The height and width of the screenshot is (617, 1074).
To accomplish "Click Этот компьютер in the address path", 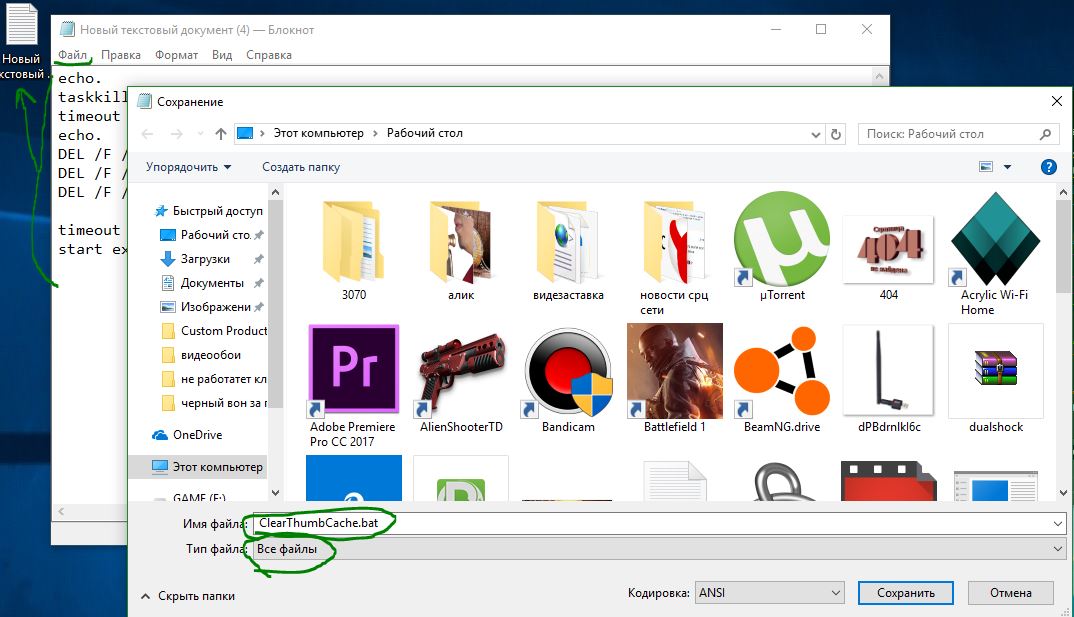I will tap(319, 133).
